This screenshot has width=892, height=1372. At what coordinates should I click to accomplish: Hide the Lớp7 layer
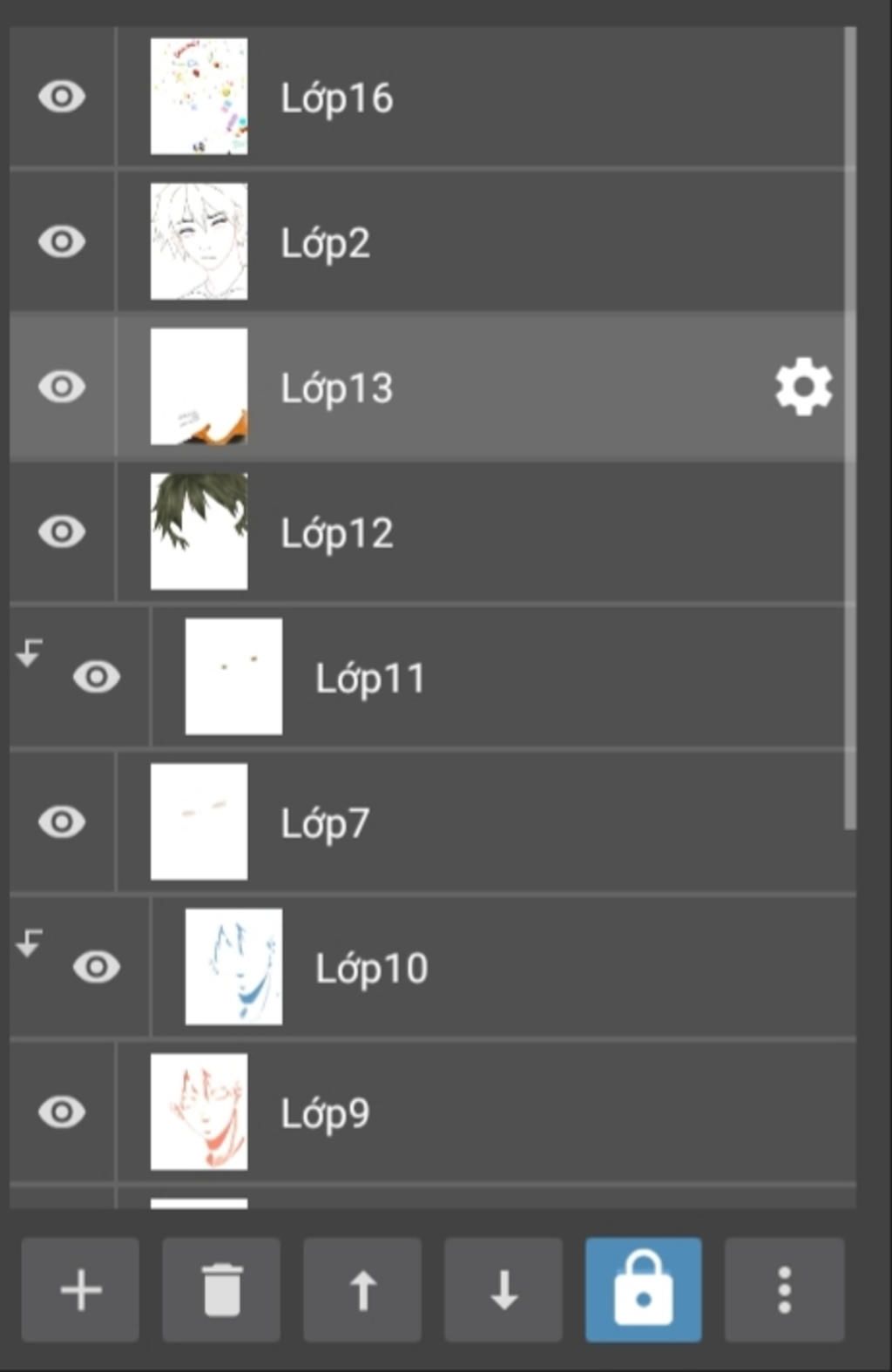pos(62,821)
